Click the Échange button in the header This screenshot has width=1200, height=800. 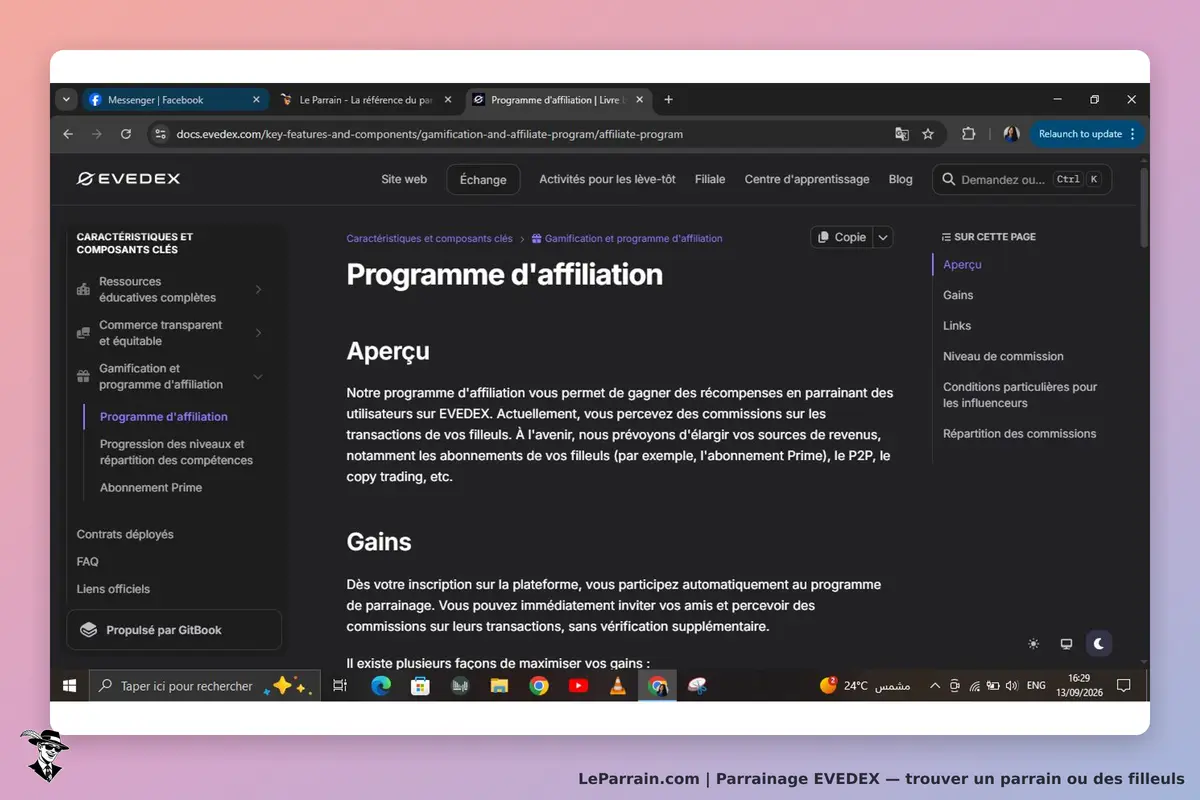pos(483,180)
